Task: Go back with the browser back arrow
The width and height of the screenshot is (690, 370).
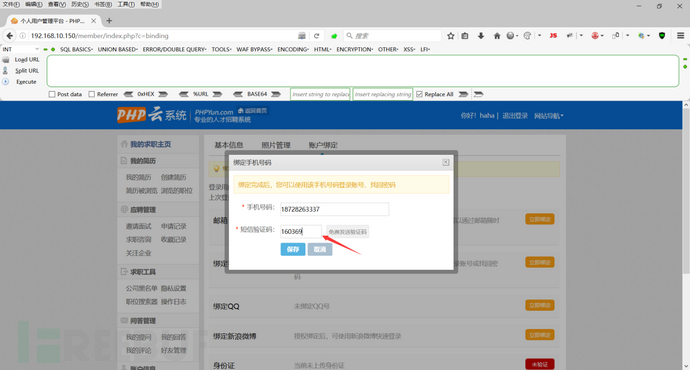Action: 10,36
